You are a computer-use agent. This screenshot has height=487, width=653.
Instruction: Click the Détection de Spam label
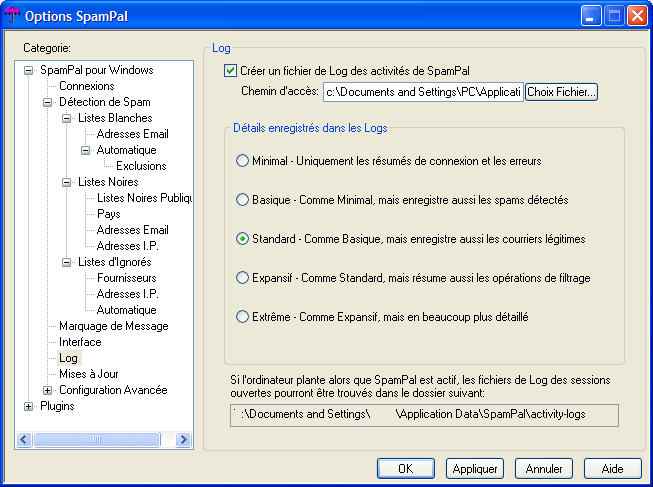(105, 102)
